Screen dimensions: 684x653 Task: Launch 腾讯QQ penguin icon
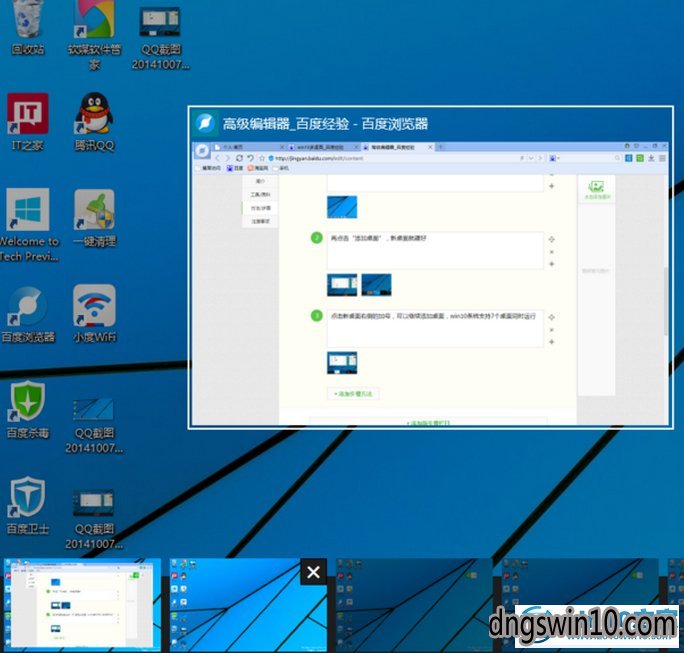[94, 121]
